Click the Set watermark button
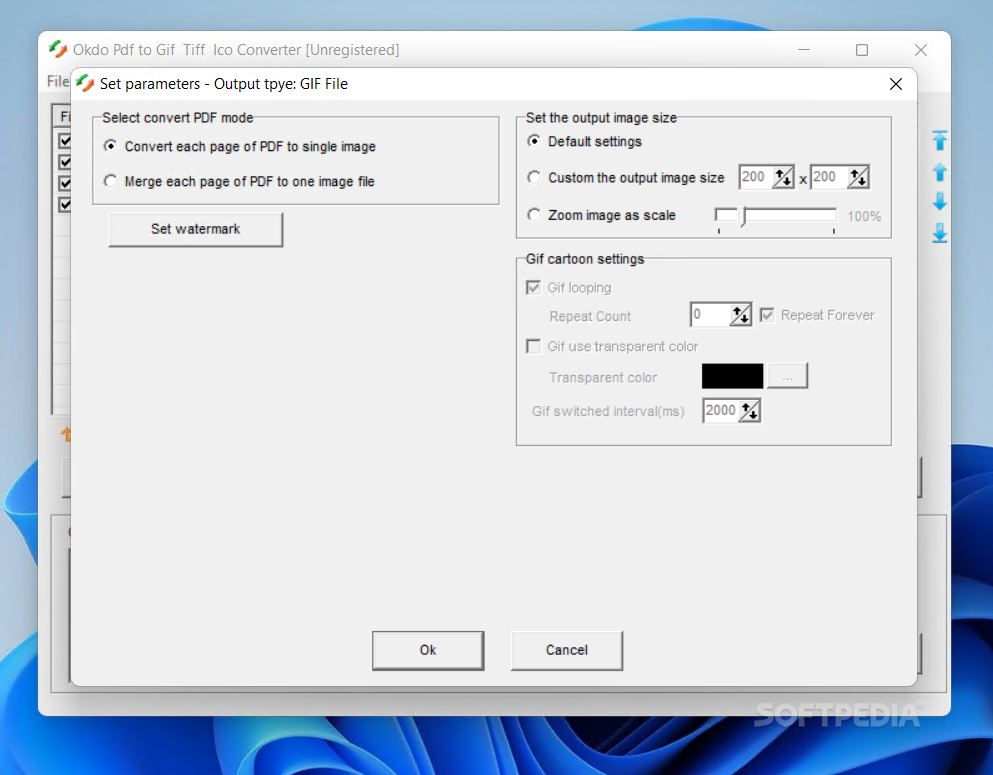Image resolution: width=993 pixels, height=775 pixels. [196, 229]
